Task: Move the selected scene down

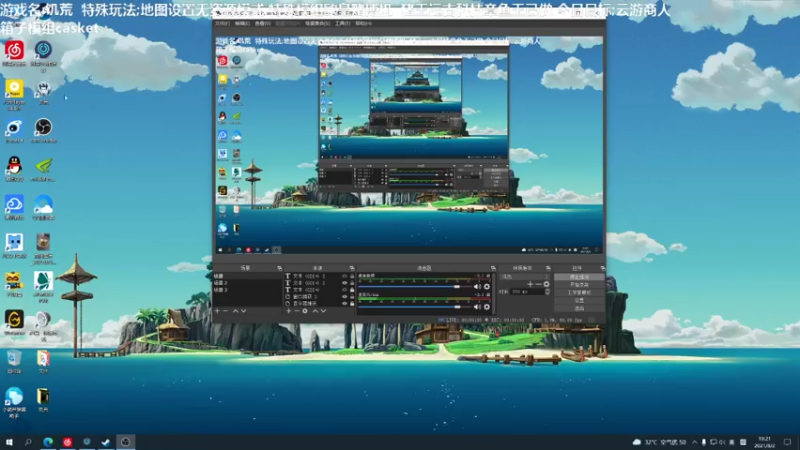Action: [x=243, y=311]
